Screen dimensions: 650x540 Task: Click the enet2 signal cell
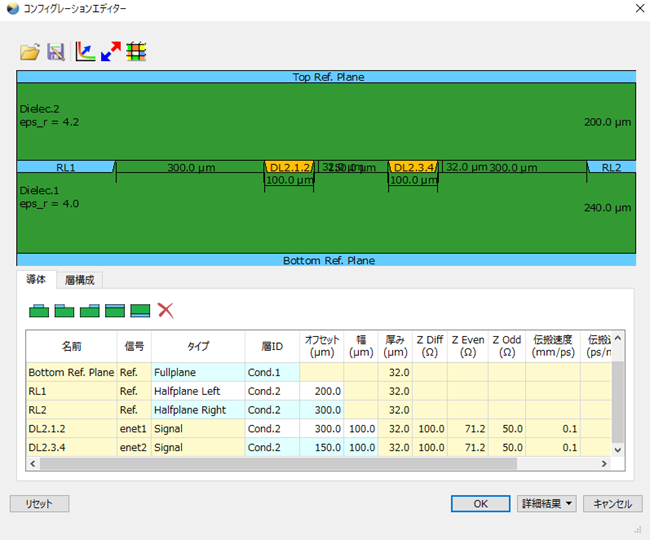coord(134,447)
